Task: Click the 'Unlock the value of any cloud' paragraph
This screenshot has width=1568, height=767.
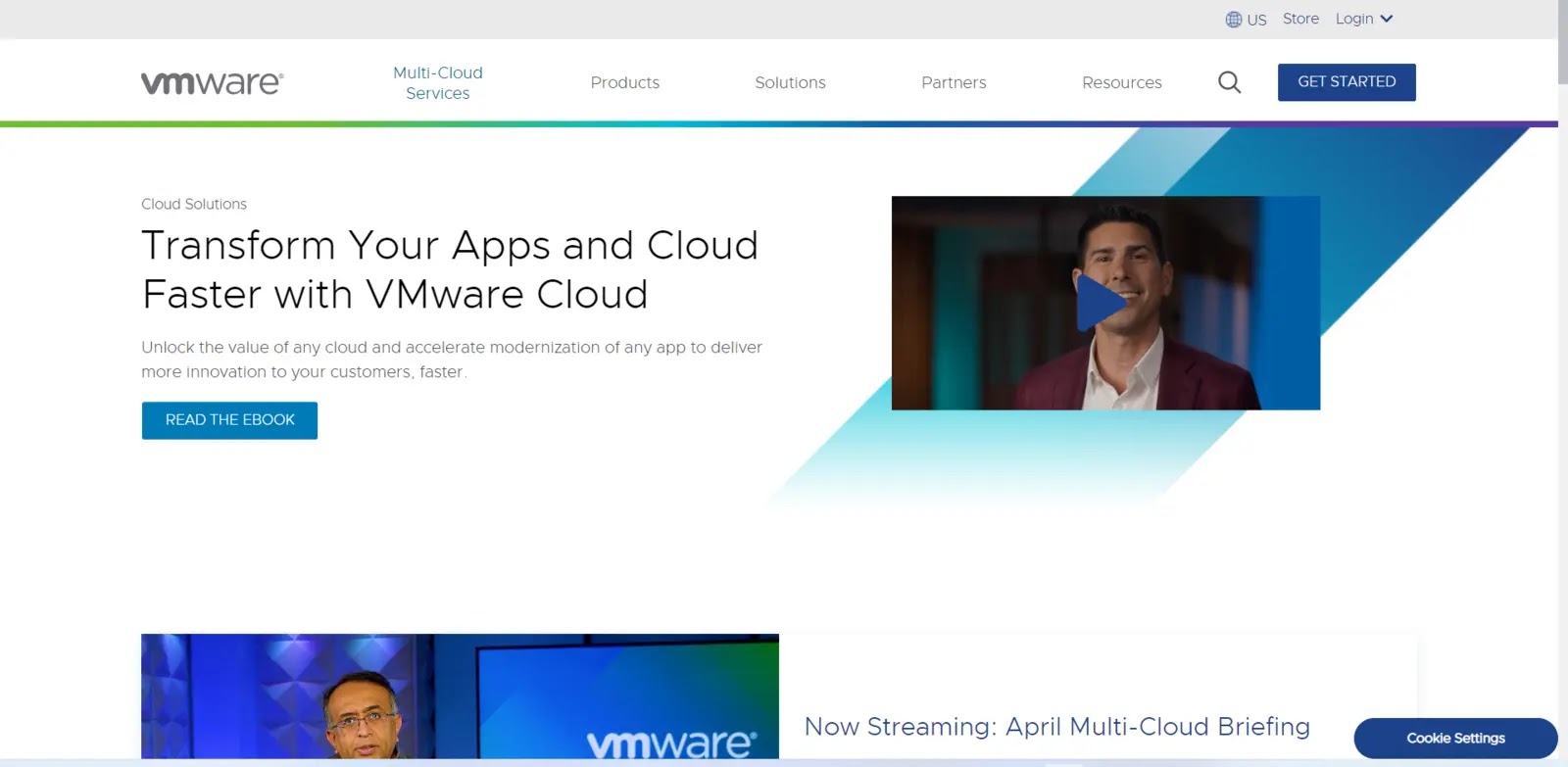Action: (452, 360)
